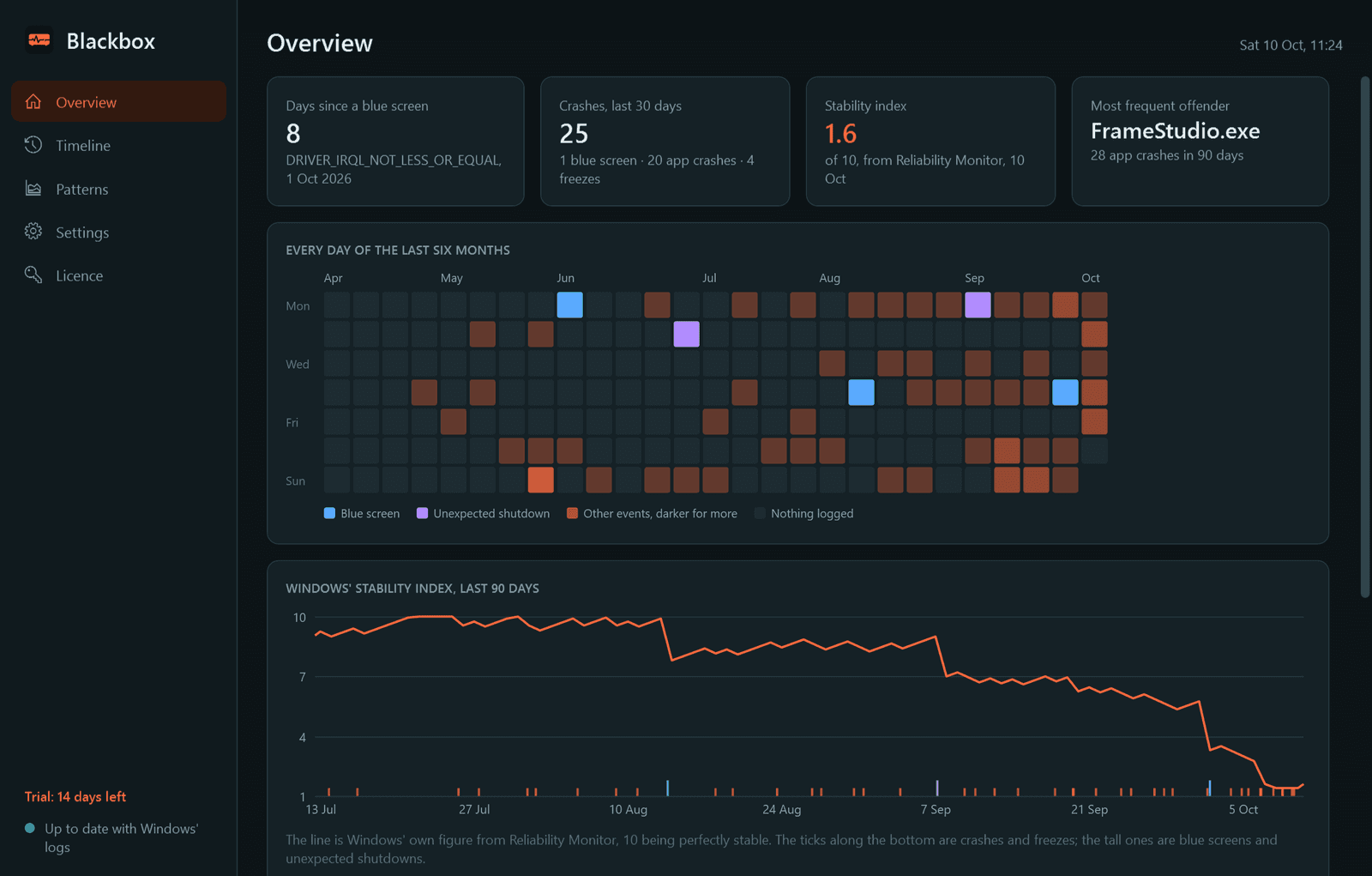Viewport: 1372px width, 876px height.
Task: Click the Unexpected shutdown legend swatch
Action: 422,513
